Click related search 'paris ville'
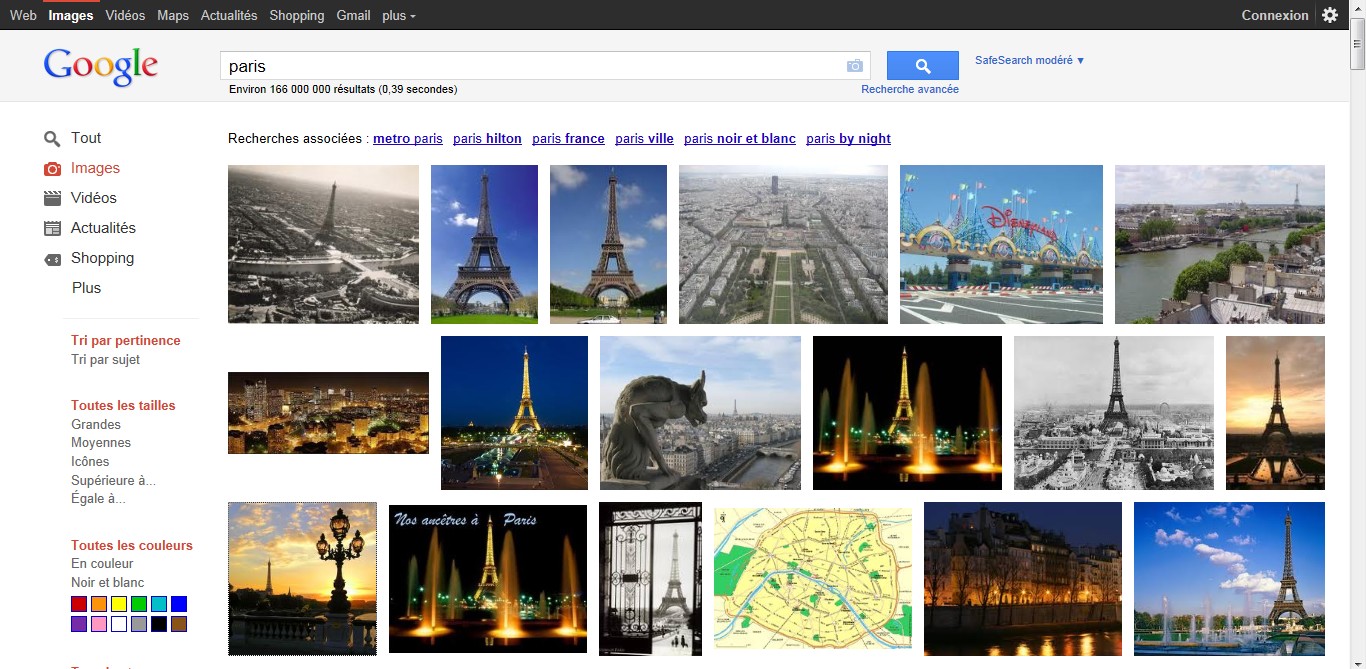1366x669 pixels. (x=644, y=139)
